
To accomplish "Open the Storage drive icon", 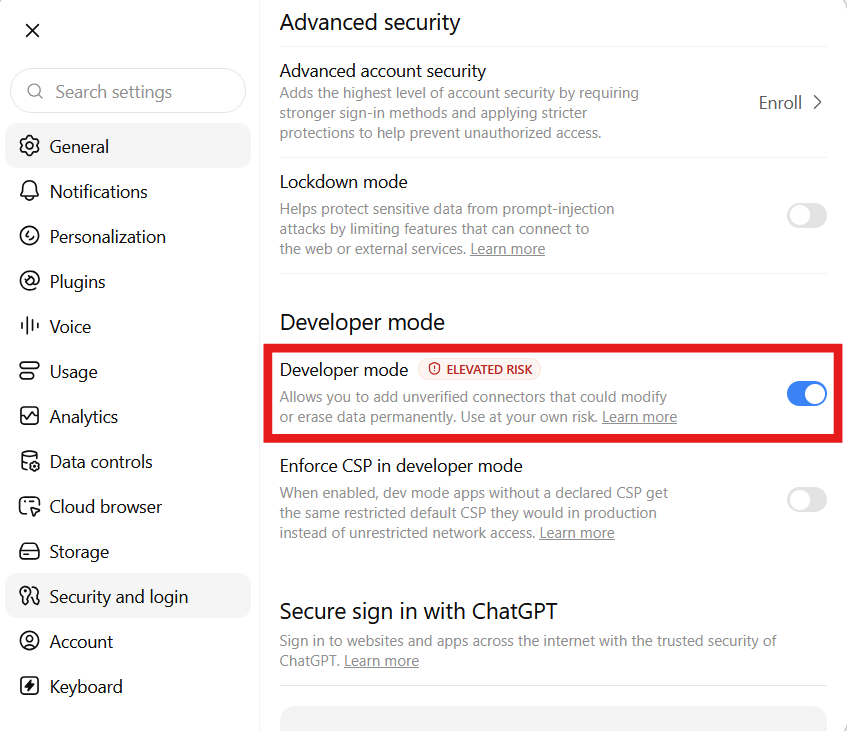I will (x=29, y=551).
